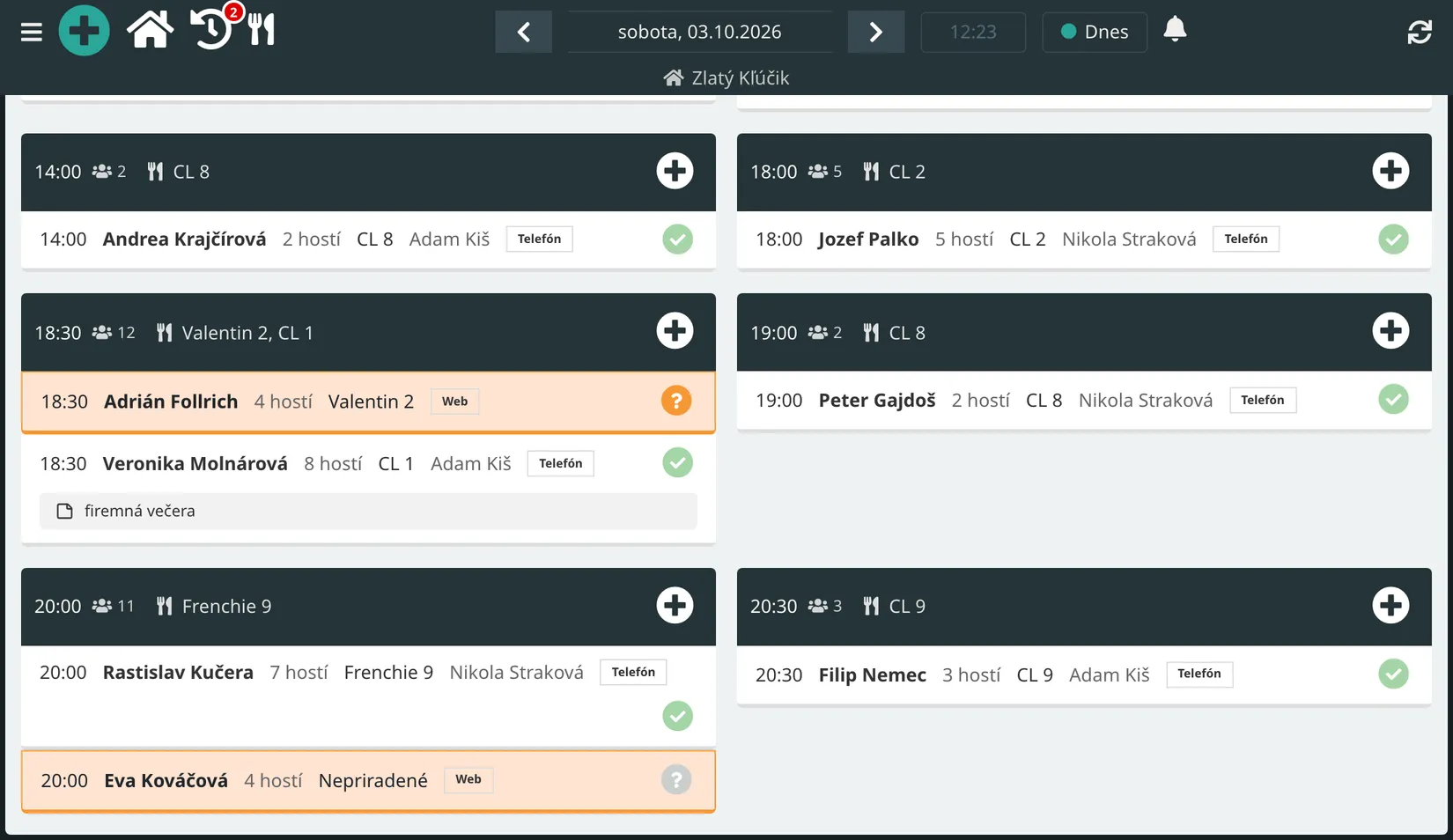Add reservation to 20:00 Frenchie 9 slot
The height and width of the screenshot is (840, 1453).
(x=675, y=606)
